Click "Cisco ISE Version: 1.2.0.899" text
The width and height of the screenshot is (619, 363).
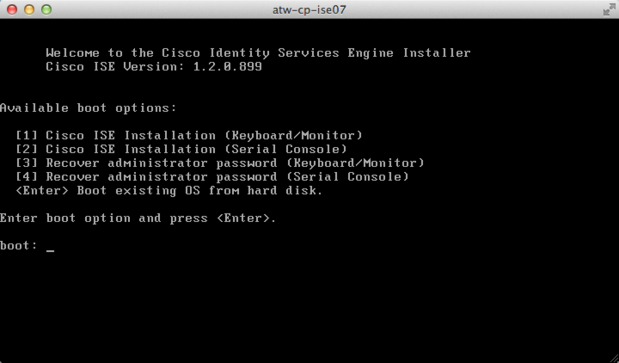[154, 66]
